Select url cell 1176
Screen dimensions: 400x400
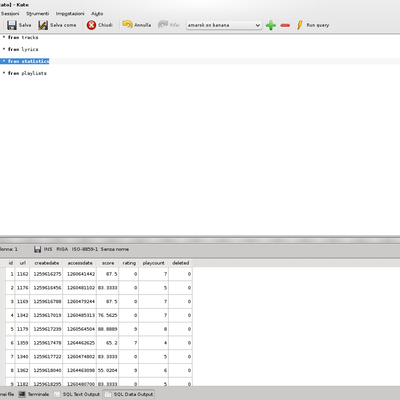click(22, 288)
